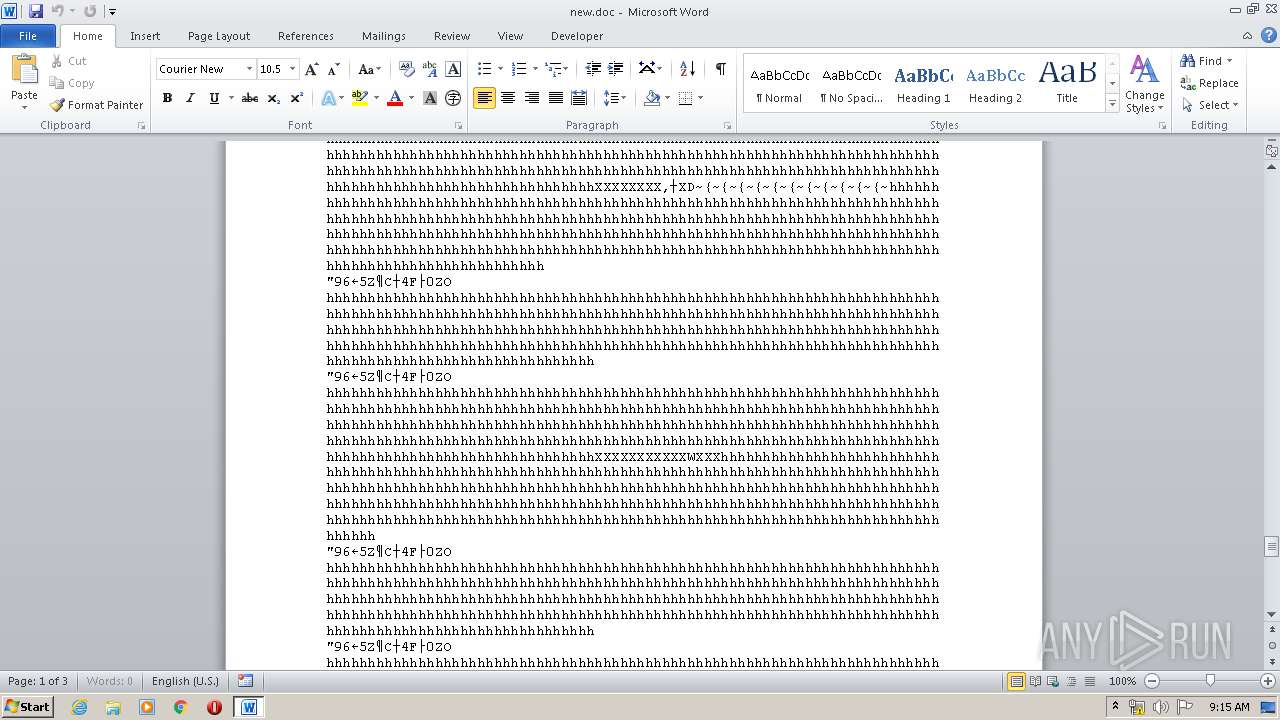Apply yellow text highlight color

click(360, 98)
